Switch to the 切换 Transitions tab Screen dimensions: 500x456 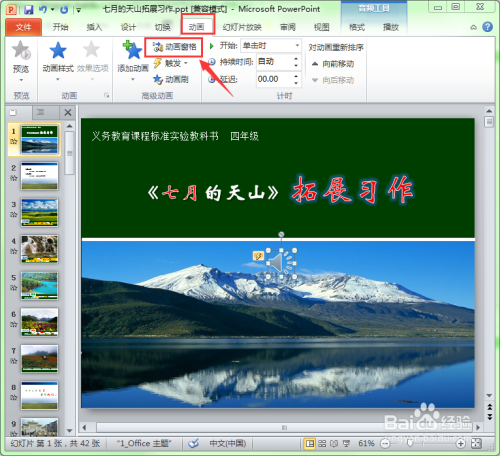(162, 27)
